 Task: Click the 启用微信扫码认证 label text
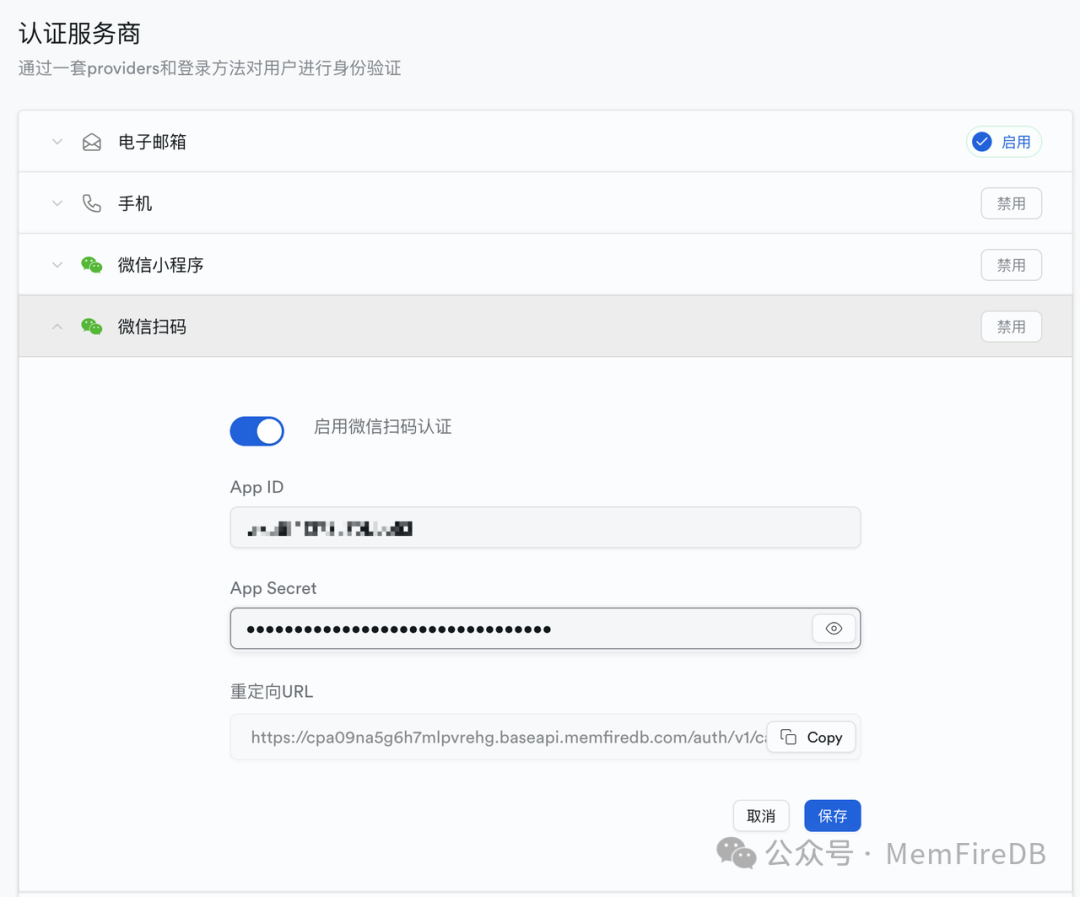click(x=383, y=426)
